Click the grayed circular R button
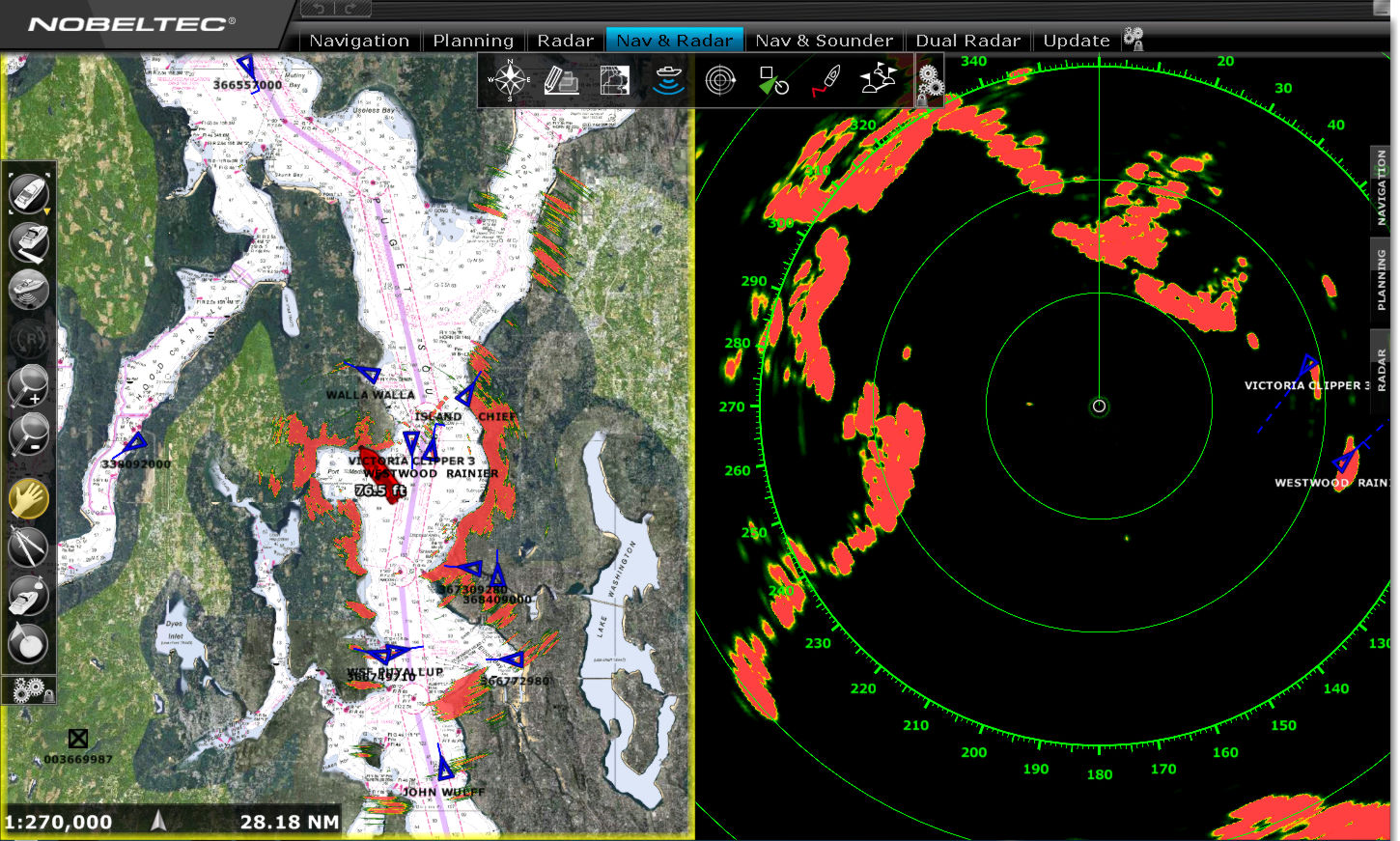The height and width of the screenshot is (841, 1400). point(29,339)
